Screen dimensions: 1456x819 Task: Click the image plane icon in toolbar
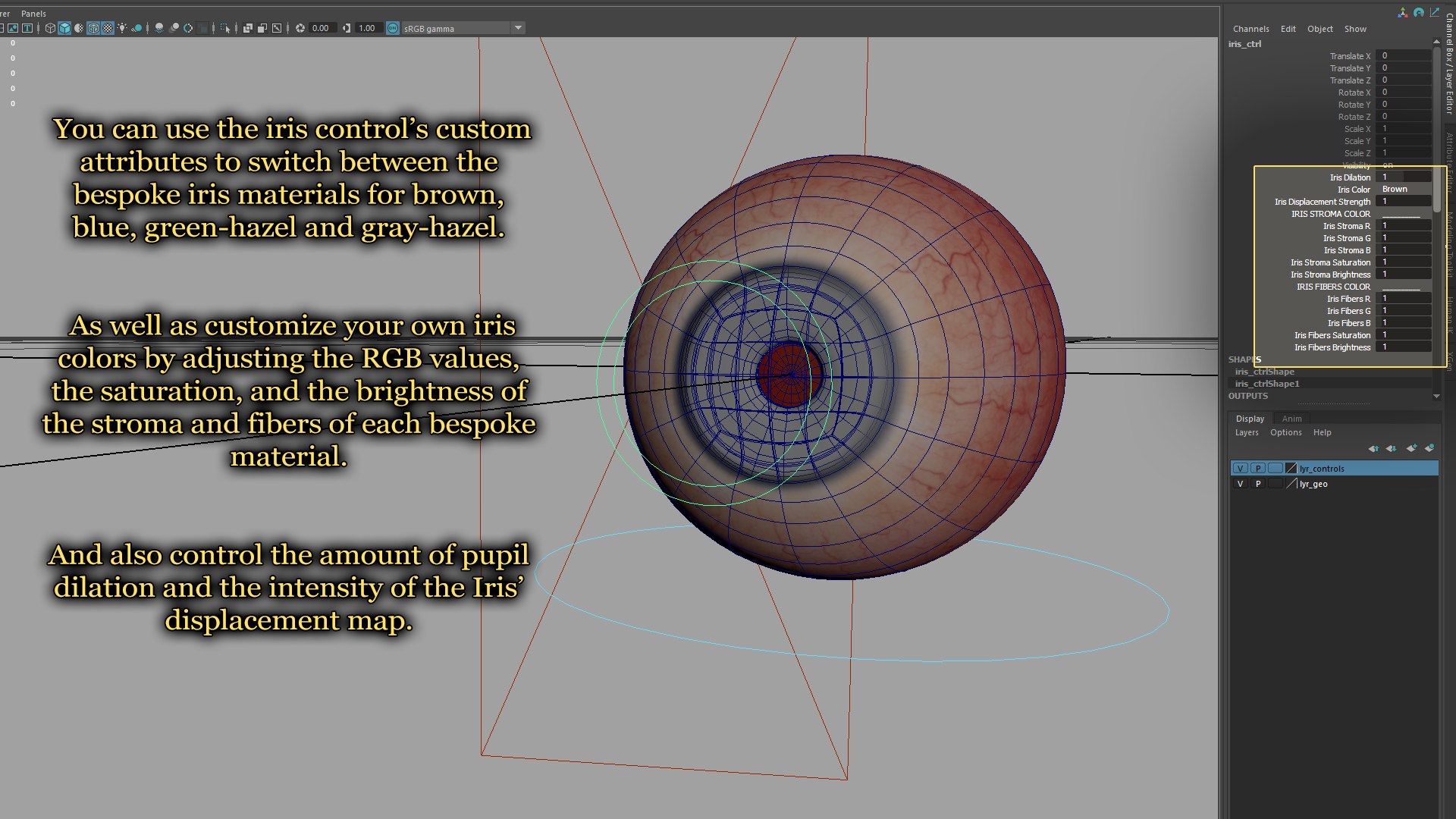click(x=13, y=28)
